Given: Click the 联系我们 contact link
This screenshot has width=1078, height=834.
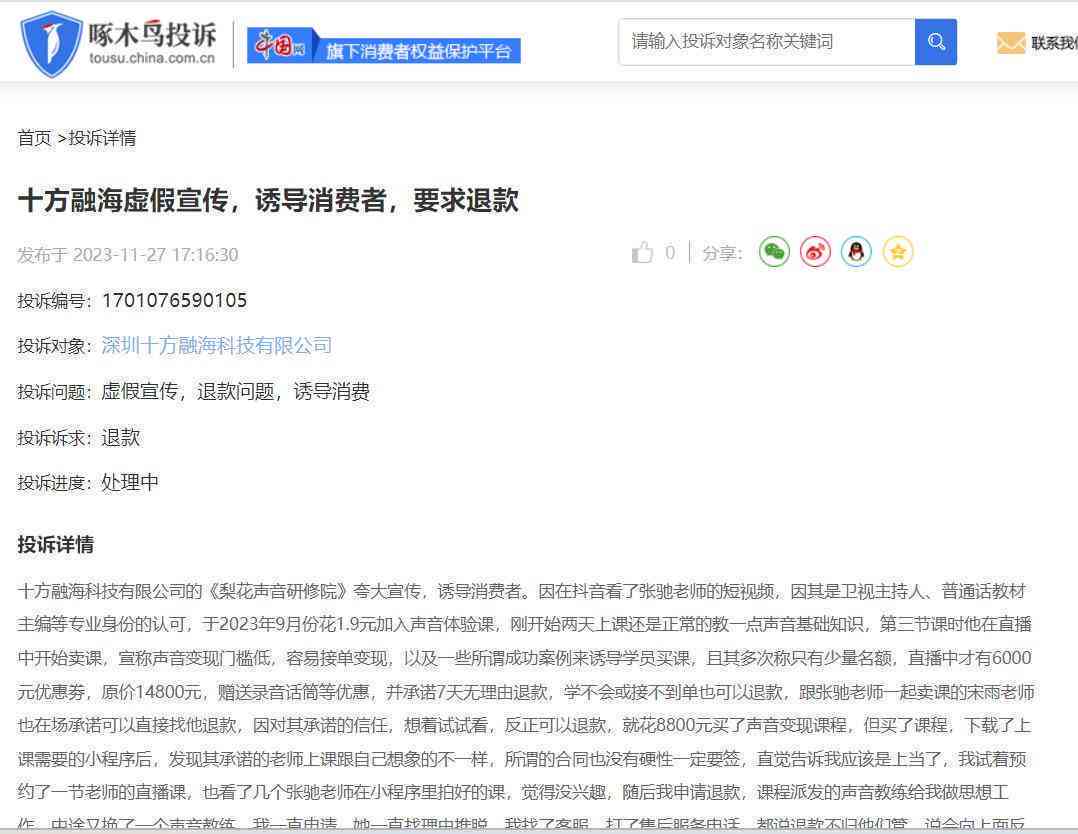Looking at the screenshot, I should (1054, 43).
